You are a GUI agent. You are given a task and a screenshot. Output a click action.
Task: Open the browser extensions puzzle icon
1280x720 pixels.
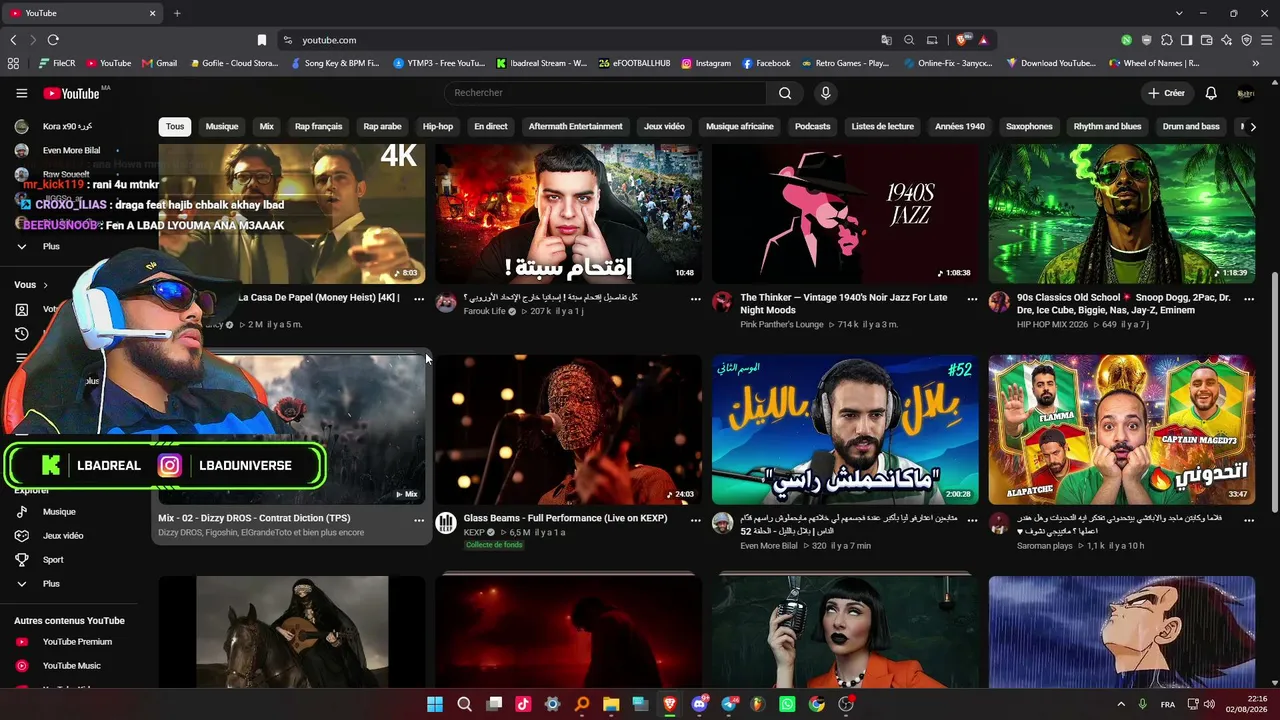1166,40
